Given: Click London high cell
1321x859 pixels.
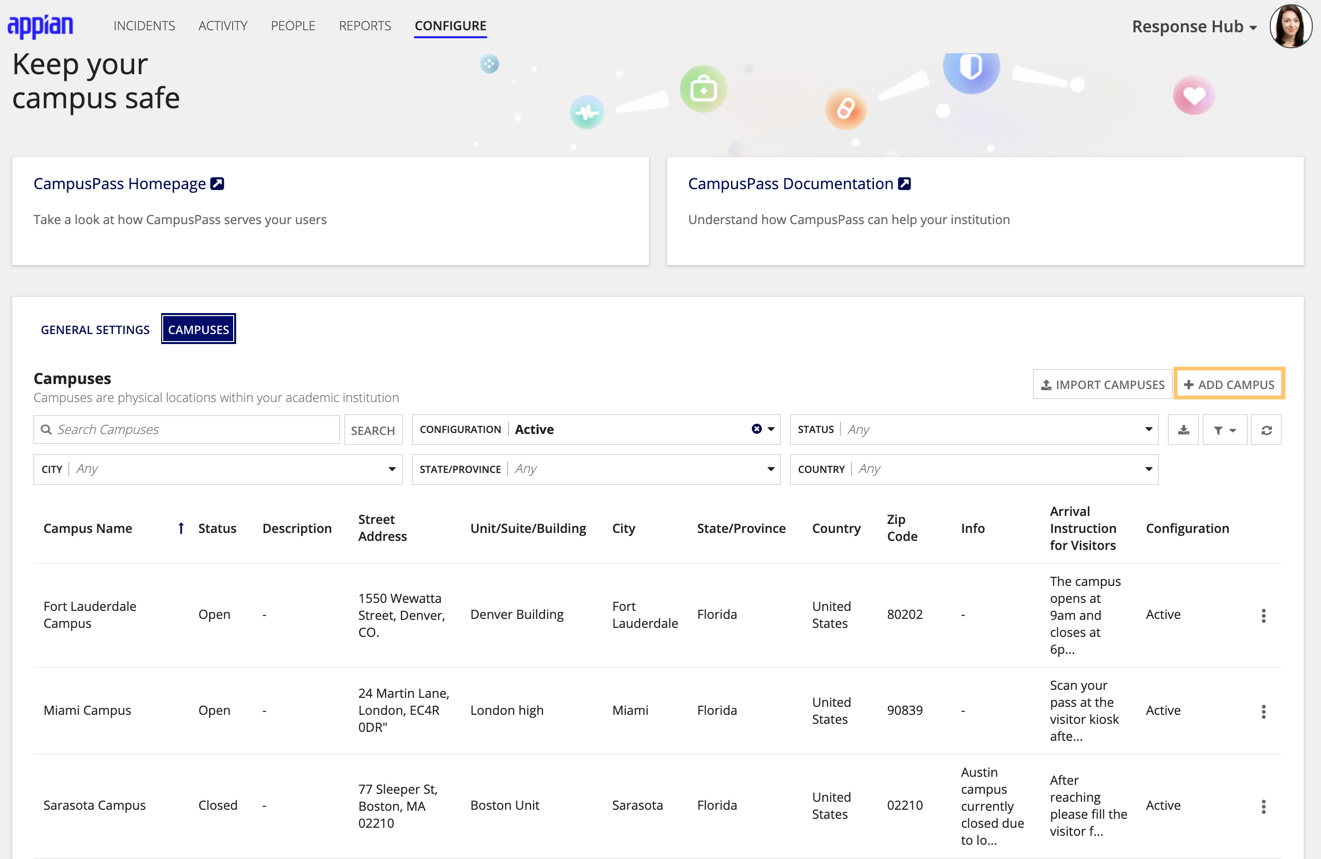Looking at the screenshot, I should click(x=507, y=711).
